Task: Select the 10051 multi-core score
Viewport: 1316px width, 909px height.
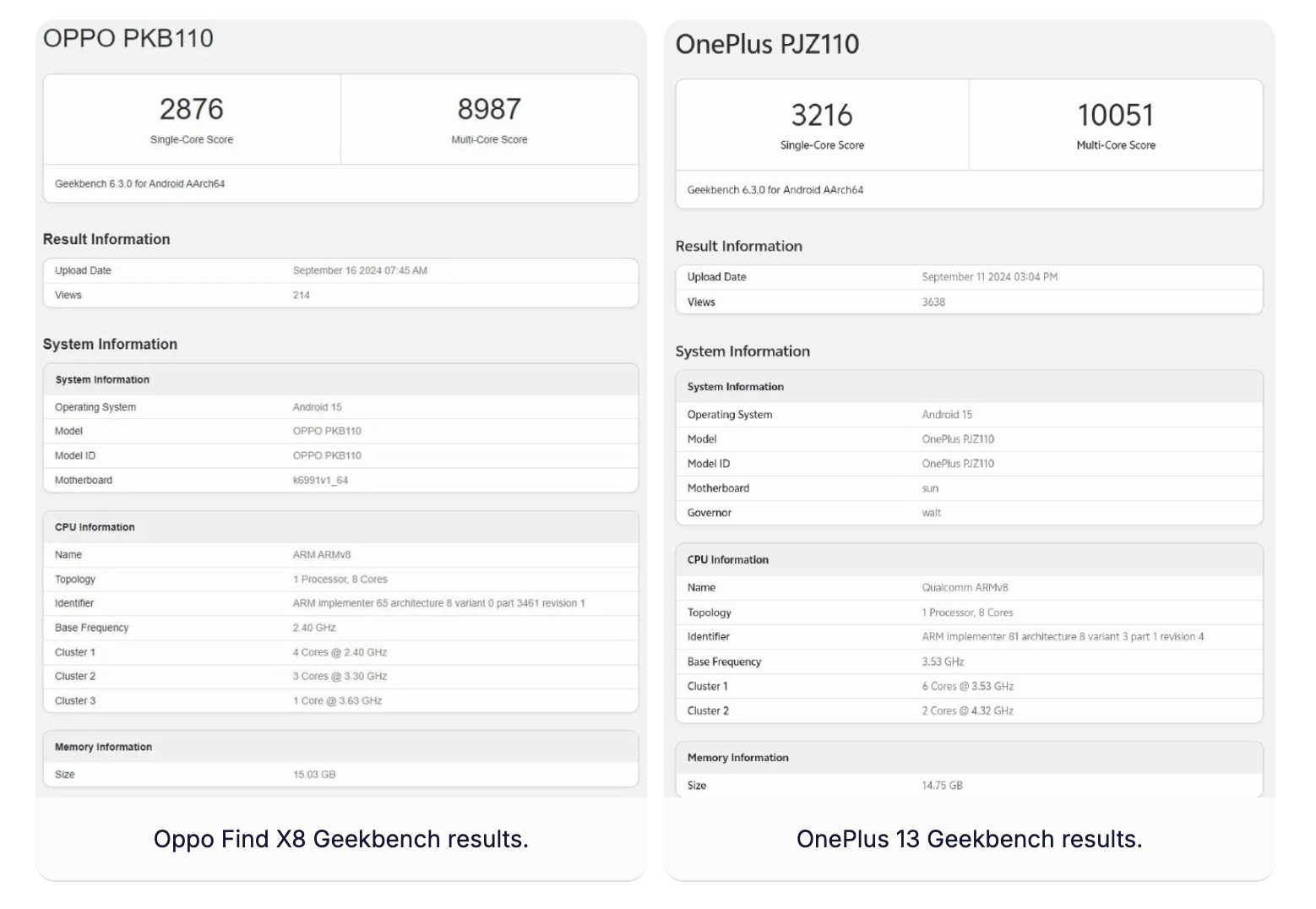Action: [1116, 115]
